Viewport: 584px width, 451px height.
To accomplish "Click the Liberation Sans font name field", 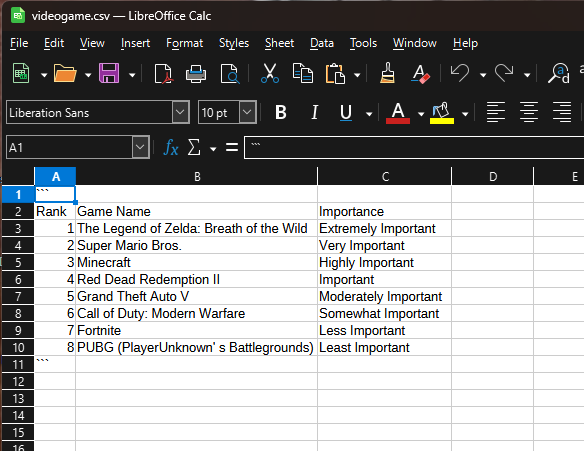I will (89, 112).
